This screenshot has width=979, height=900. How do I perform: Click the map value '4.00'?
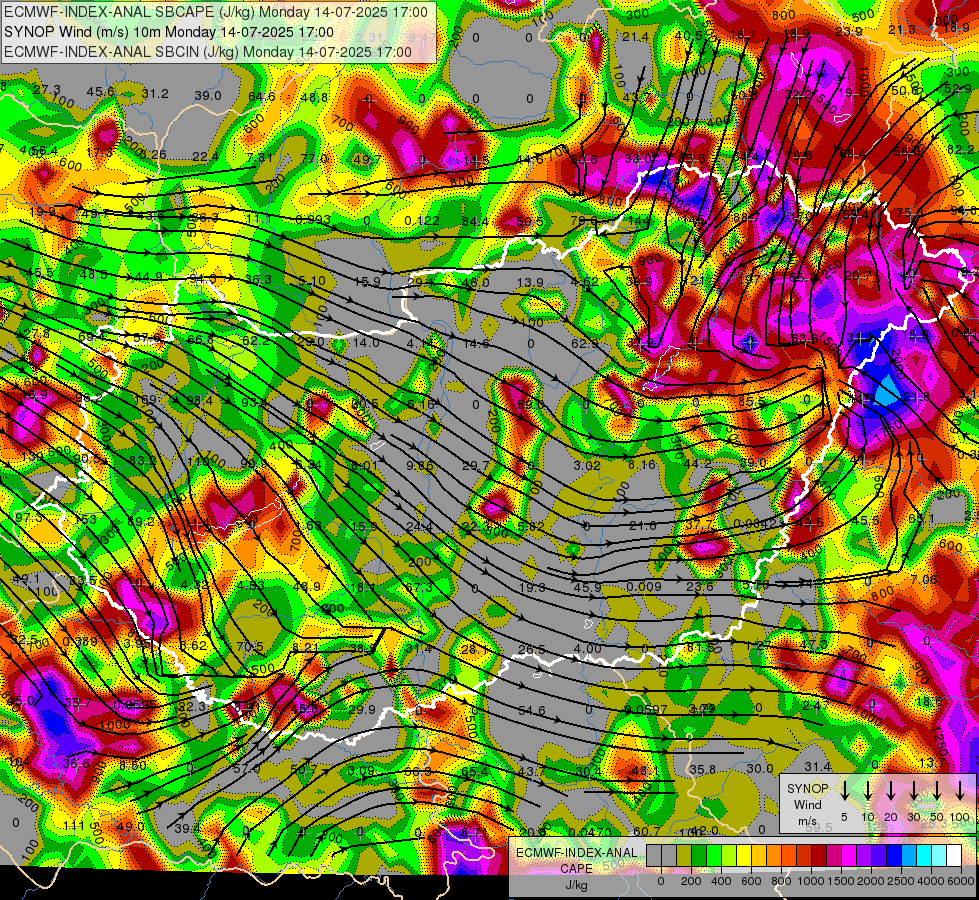[x=588, y=648]
